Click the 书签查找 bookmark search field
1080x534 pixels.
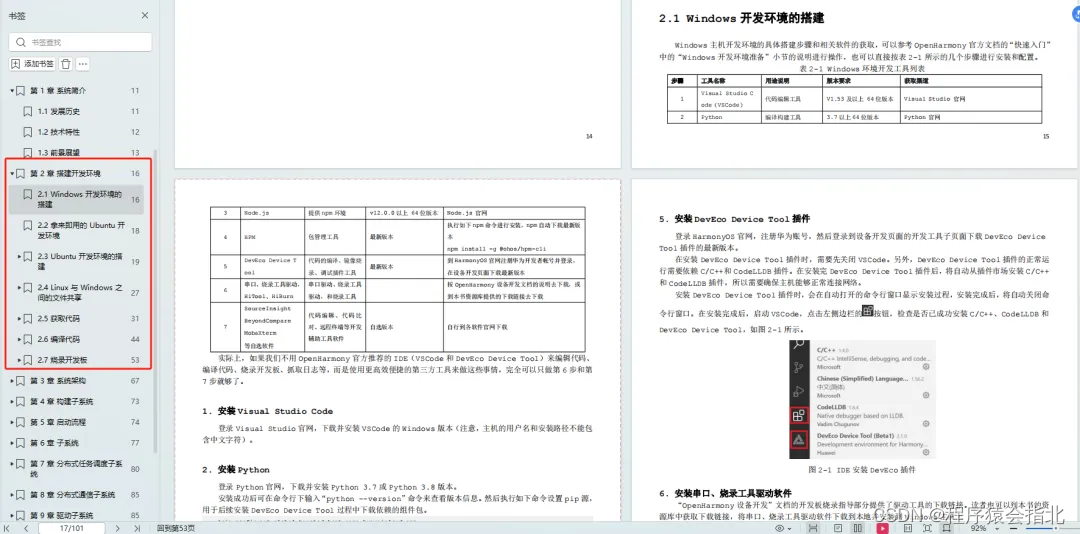(x=81, y=42)
